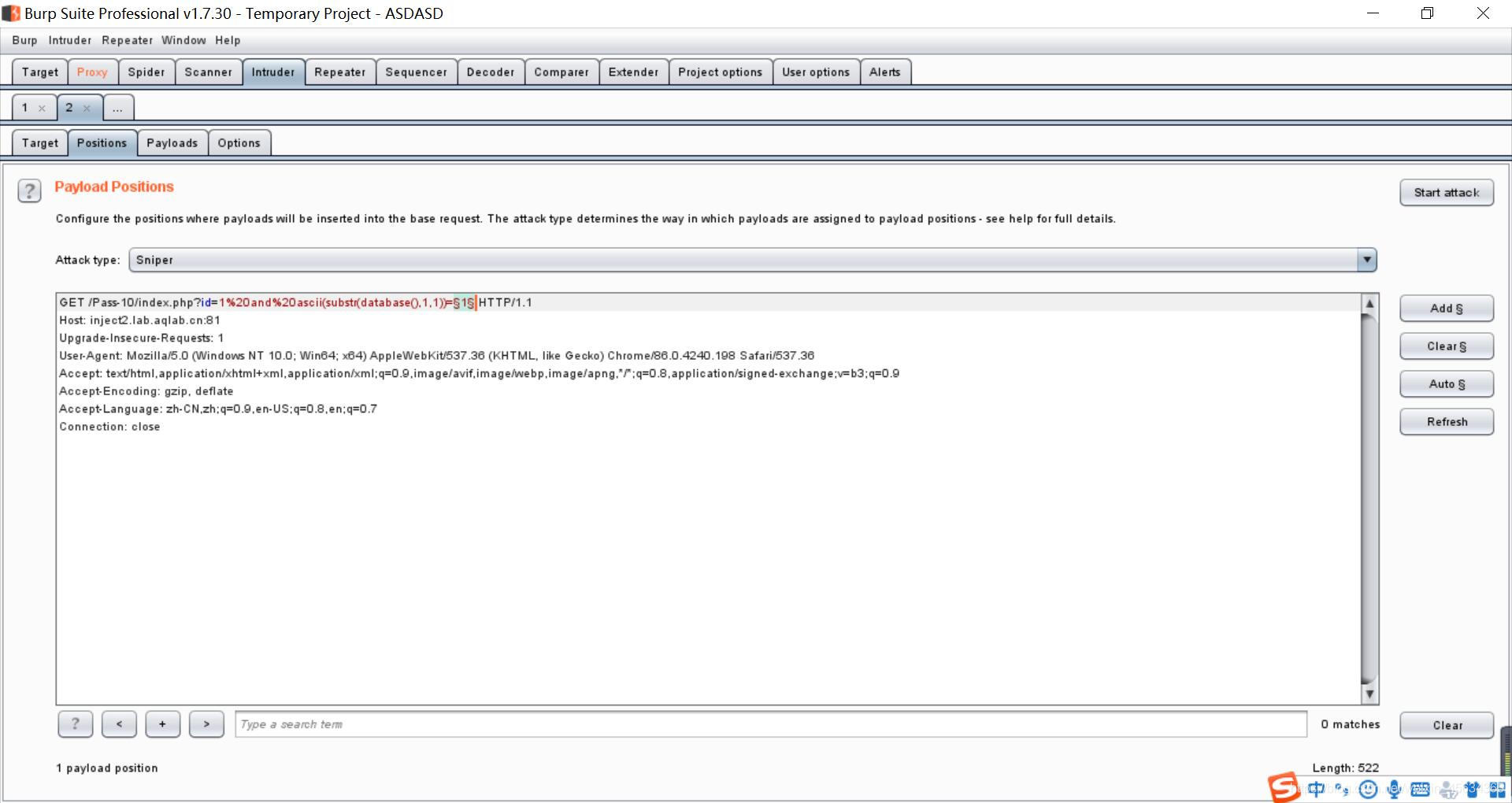The image size is (1512, 803).
Task: Click the search help question-mark button
Action: [76, 724]
